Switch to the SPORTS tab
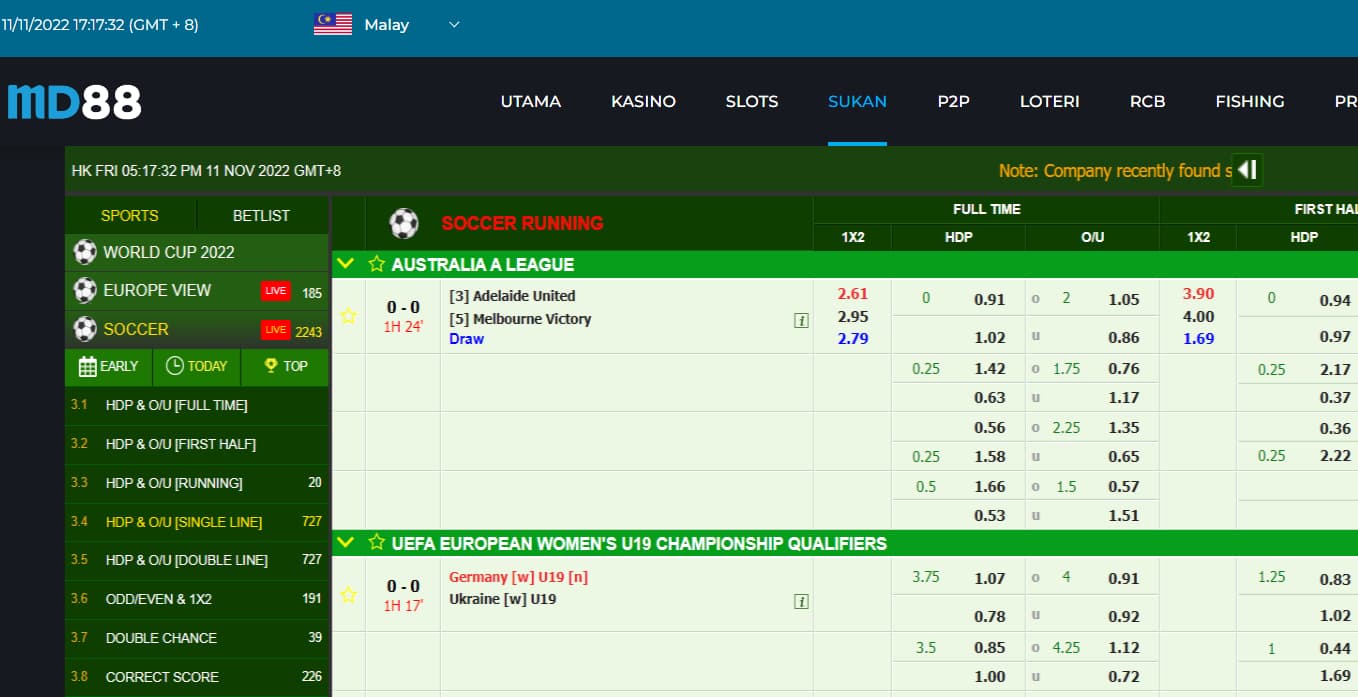This screenshot has height=697, width=1358. click(x=130, y=215)
